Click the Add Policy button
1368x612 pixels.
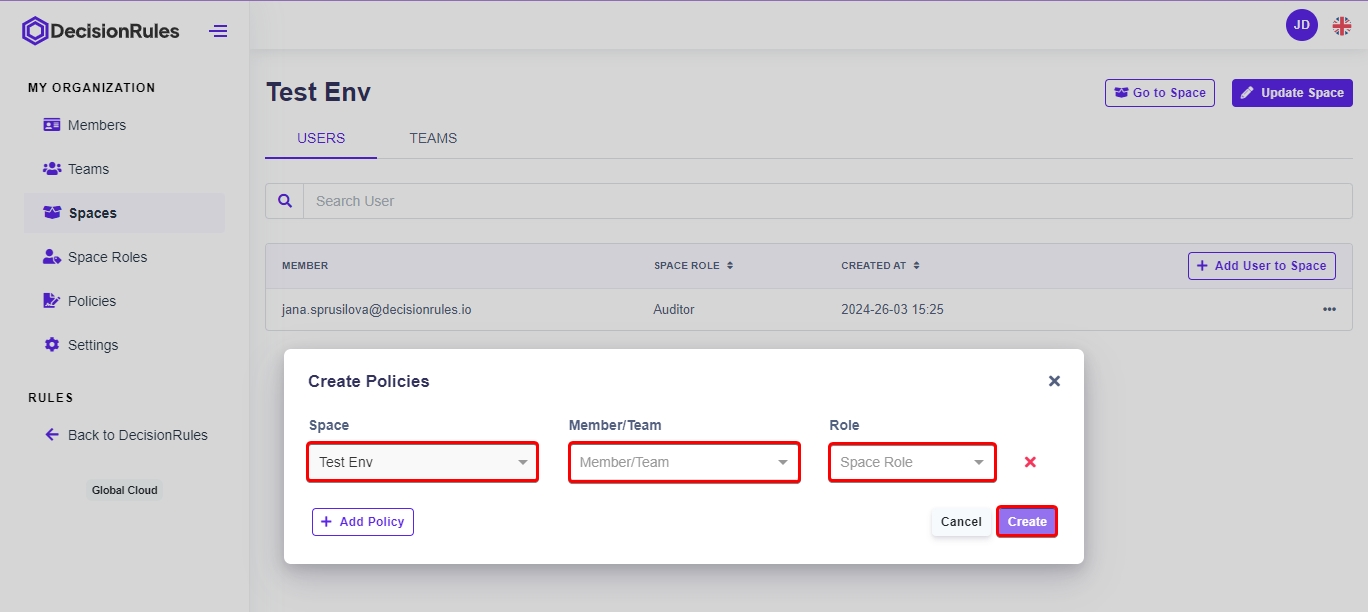pyautogui.click(x=363, y=521)
